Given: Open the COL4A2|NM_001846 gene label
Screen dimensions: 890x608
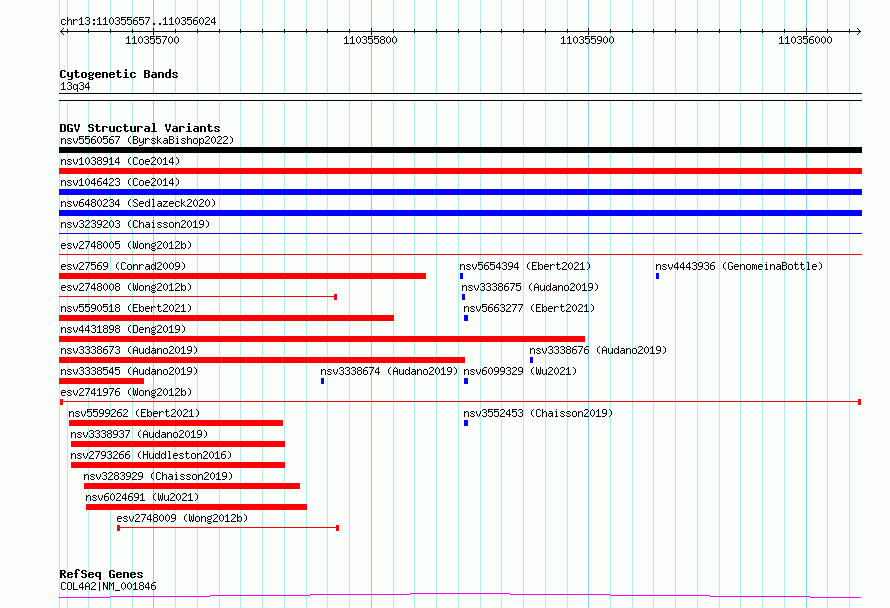Looking at the screenshot, I should (108, 586).
